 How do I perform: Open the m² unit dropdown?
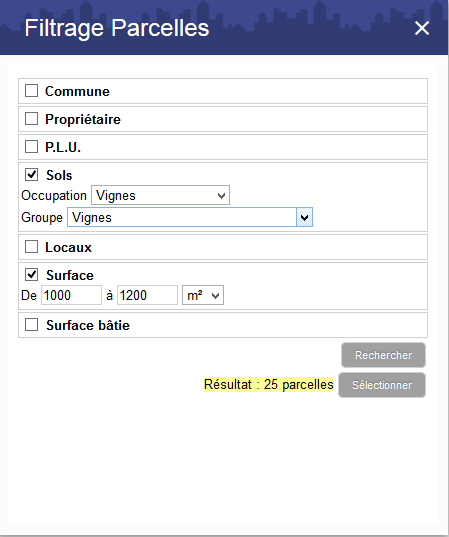point(203,295)
